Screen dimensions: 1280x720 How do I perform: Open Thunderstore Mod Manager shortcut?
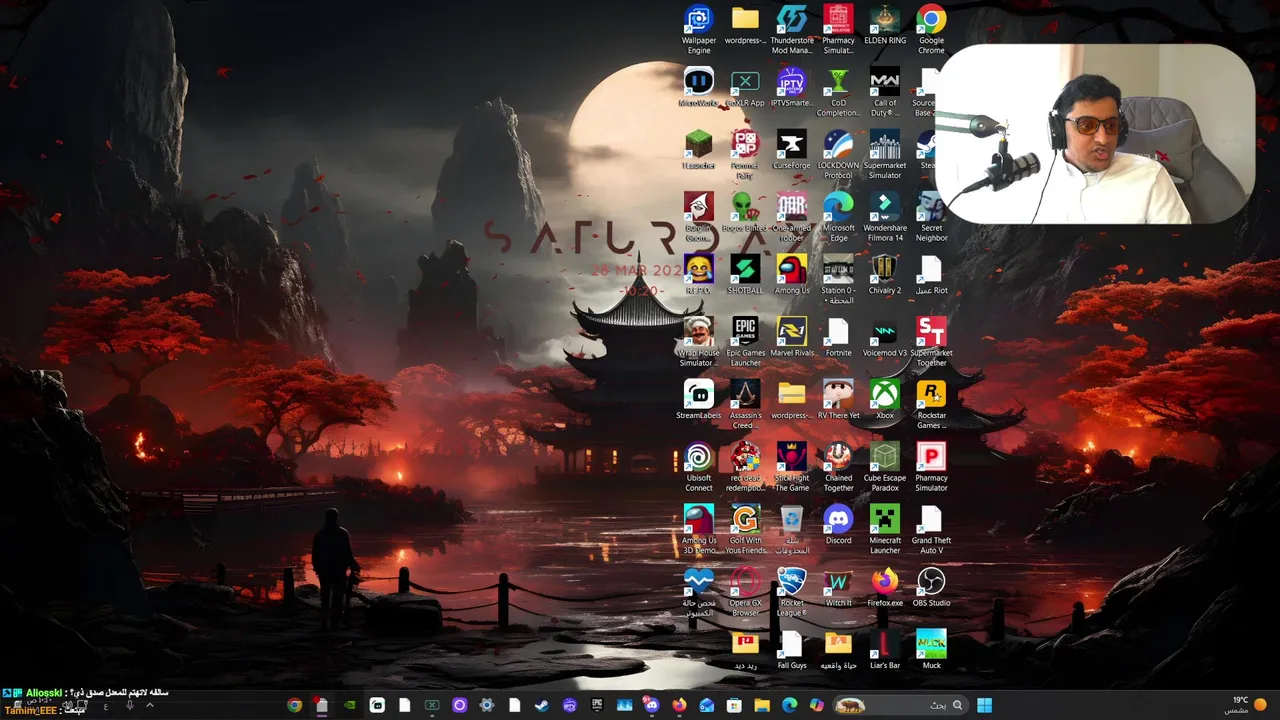[791, 30]
